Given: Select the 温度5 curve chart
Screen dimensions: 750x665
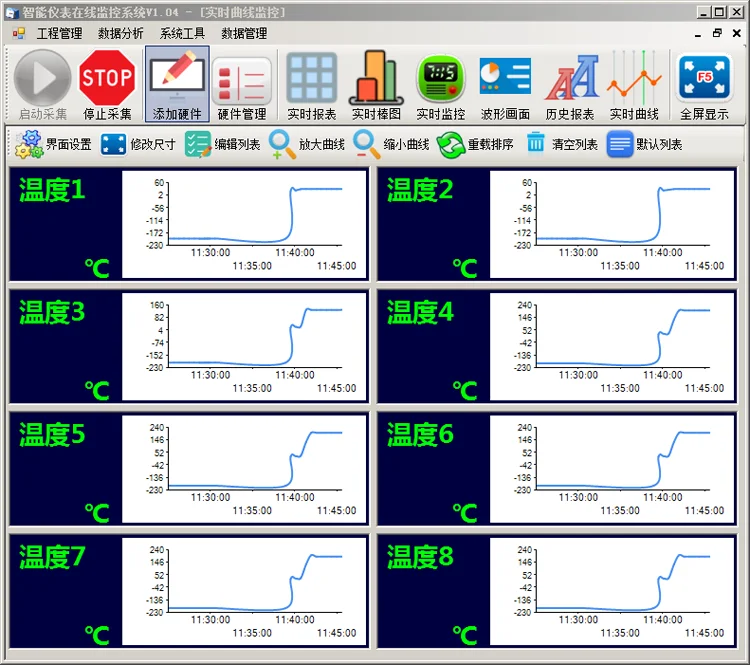Looking at the screenshot, I should pyautogui.click(x=244, y=469).
